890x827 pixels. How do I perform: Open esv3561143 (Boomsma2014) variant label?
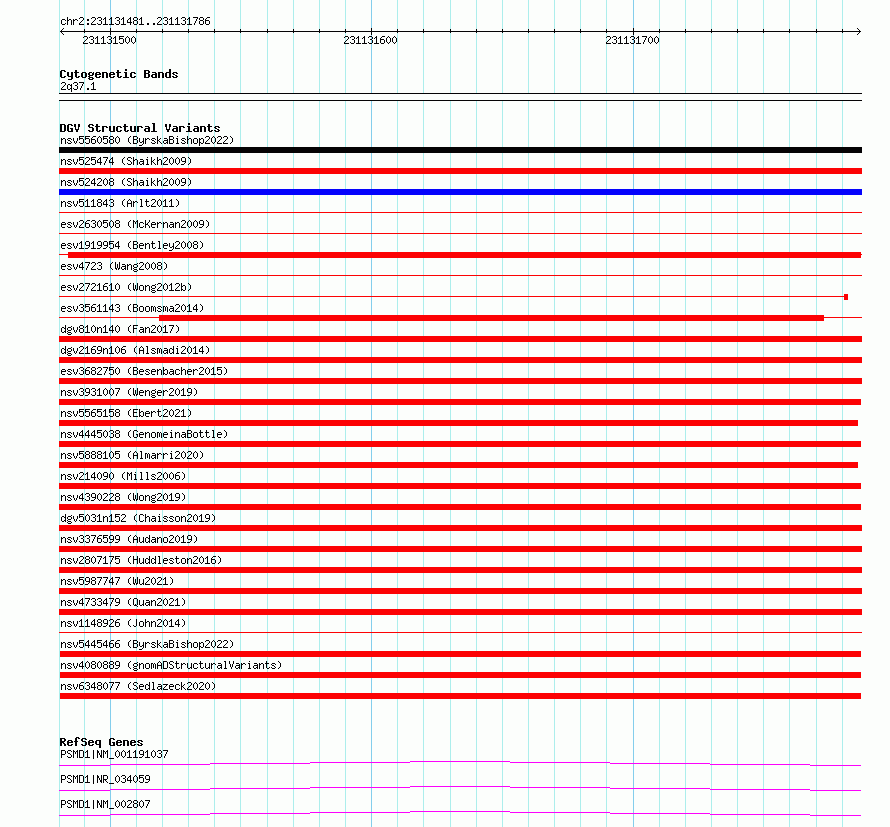[132, 308]
